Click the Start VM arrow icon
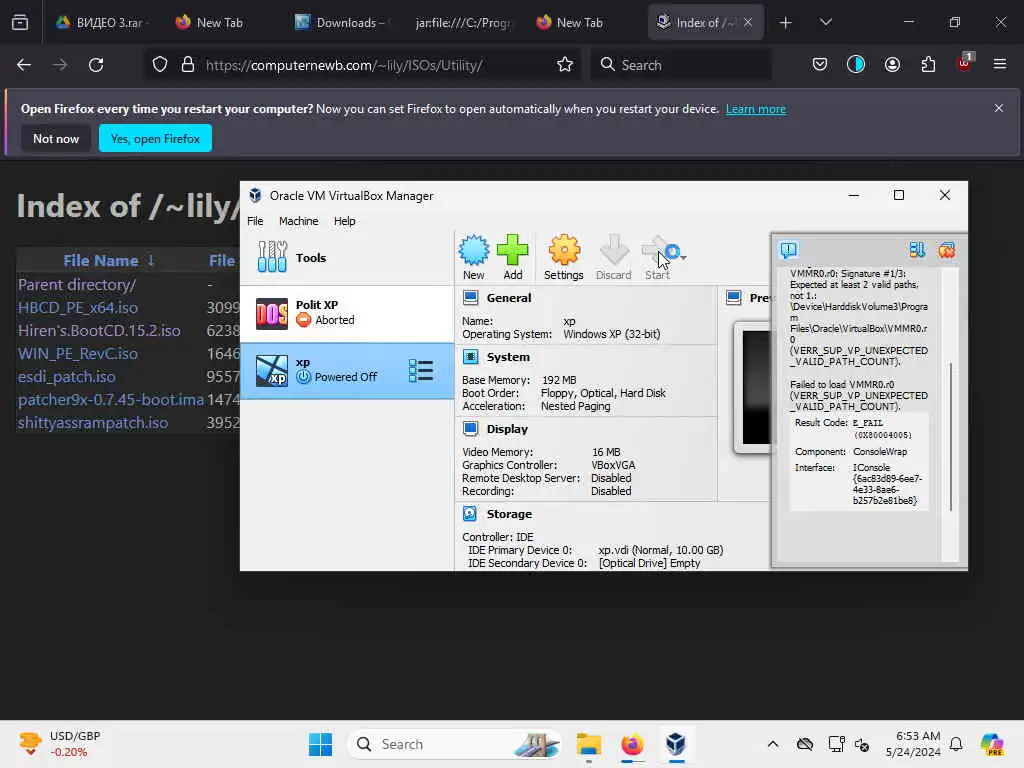 click(657, 257)
